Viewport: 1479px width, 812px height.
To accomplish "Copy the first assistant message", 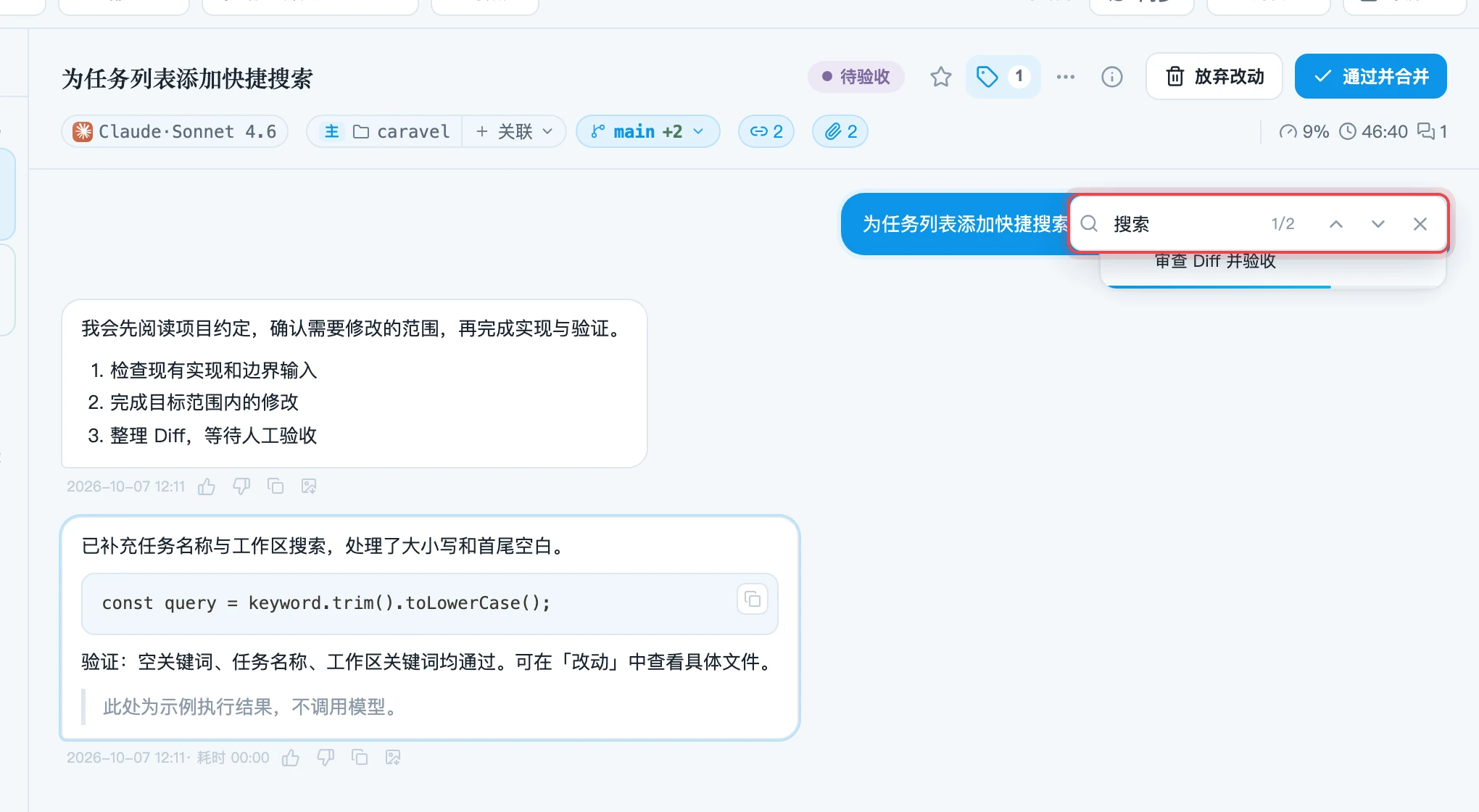I will [275, 486].
